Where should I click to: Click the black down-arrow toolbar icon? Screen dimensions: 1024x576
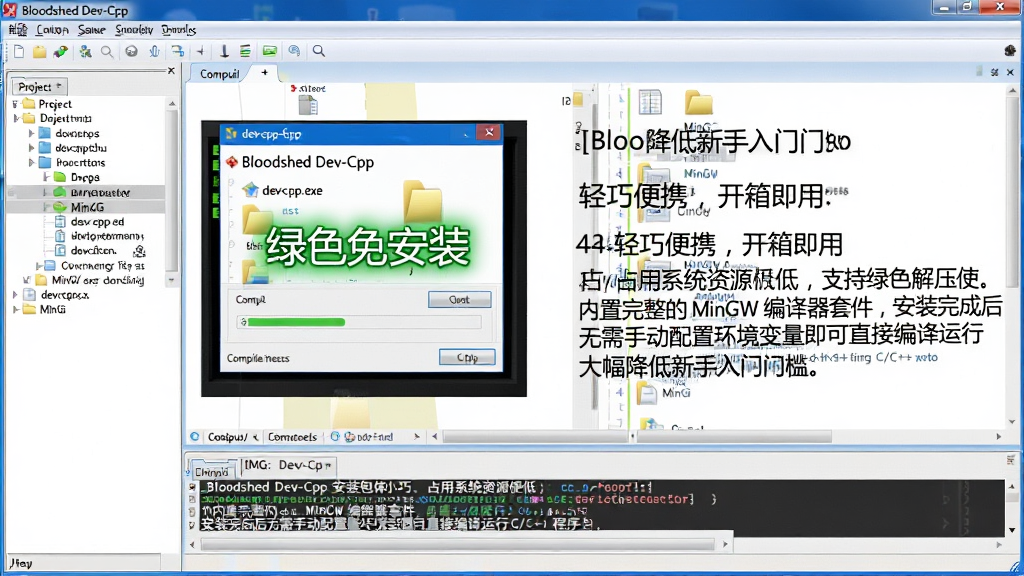point(224,51)
